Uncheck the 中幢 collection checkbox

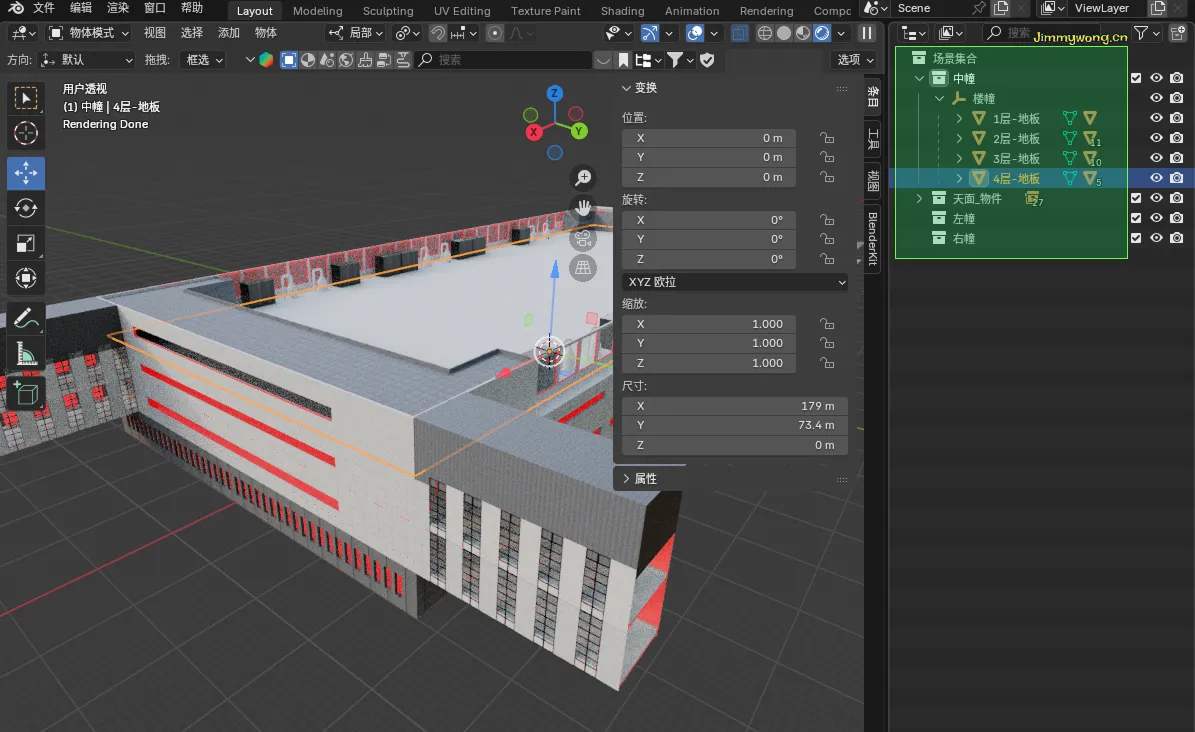1136,78
